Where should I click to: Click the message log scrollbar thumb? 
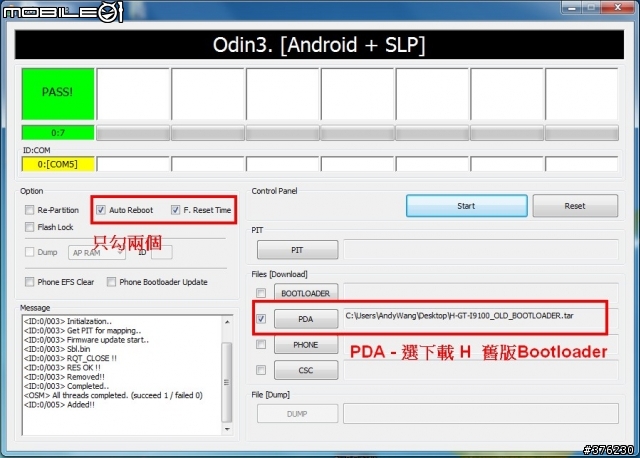click(227, 382)
